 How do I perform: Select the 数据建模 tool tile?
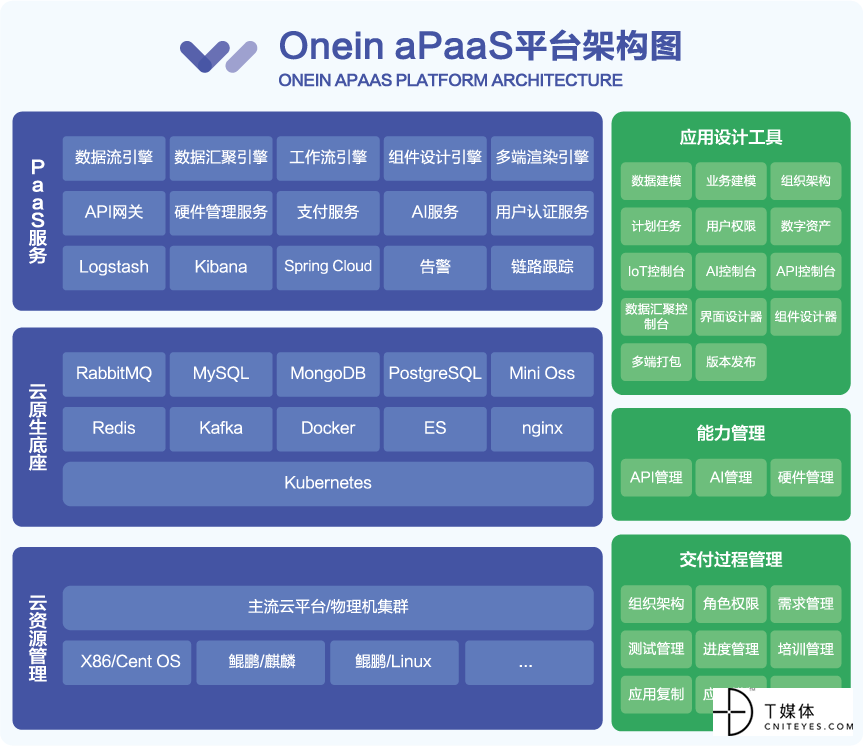(656, 181)
